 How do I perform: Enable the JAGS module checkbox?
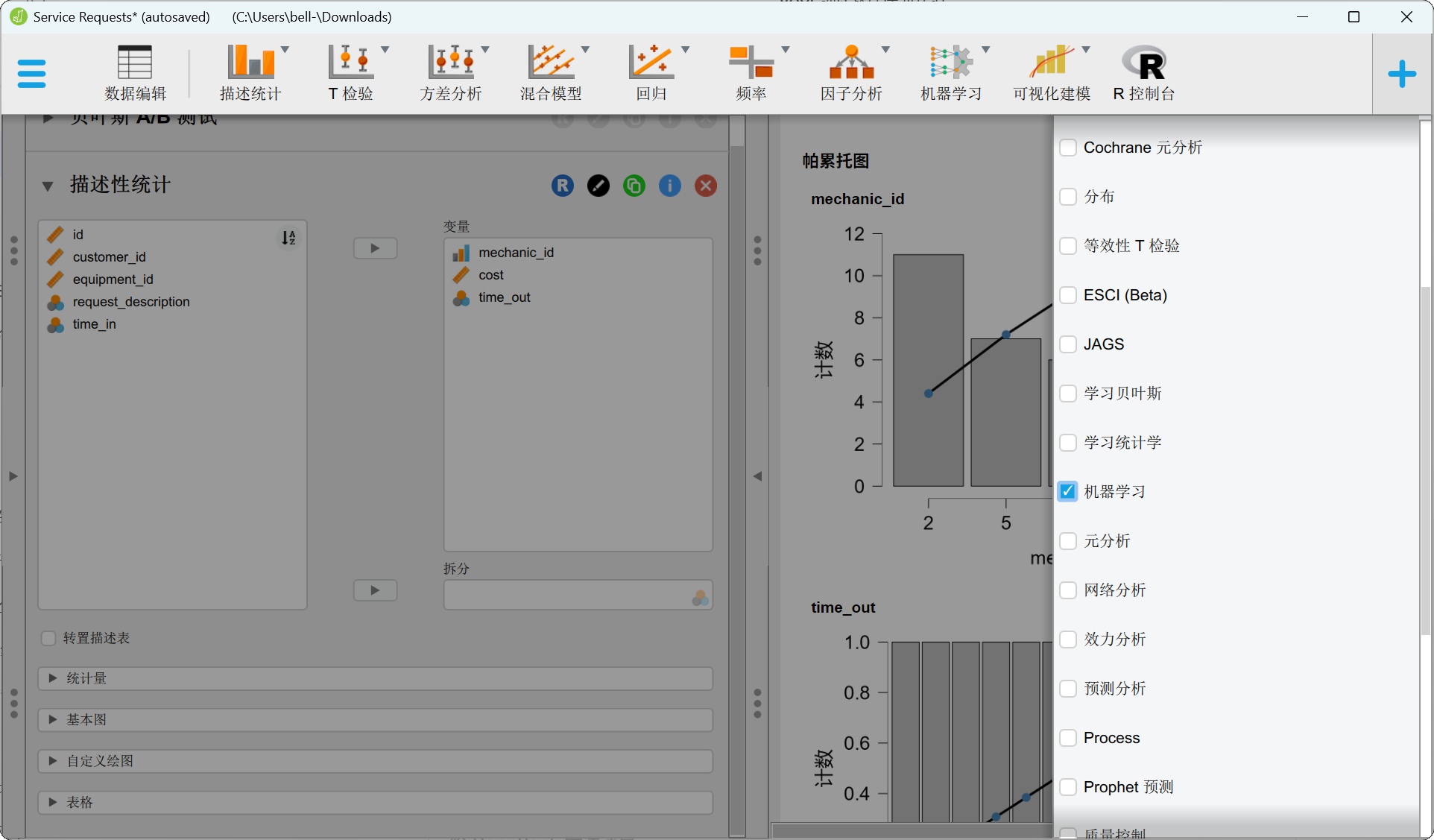pos(1068,344)
